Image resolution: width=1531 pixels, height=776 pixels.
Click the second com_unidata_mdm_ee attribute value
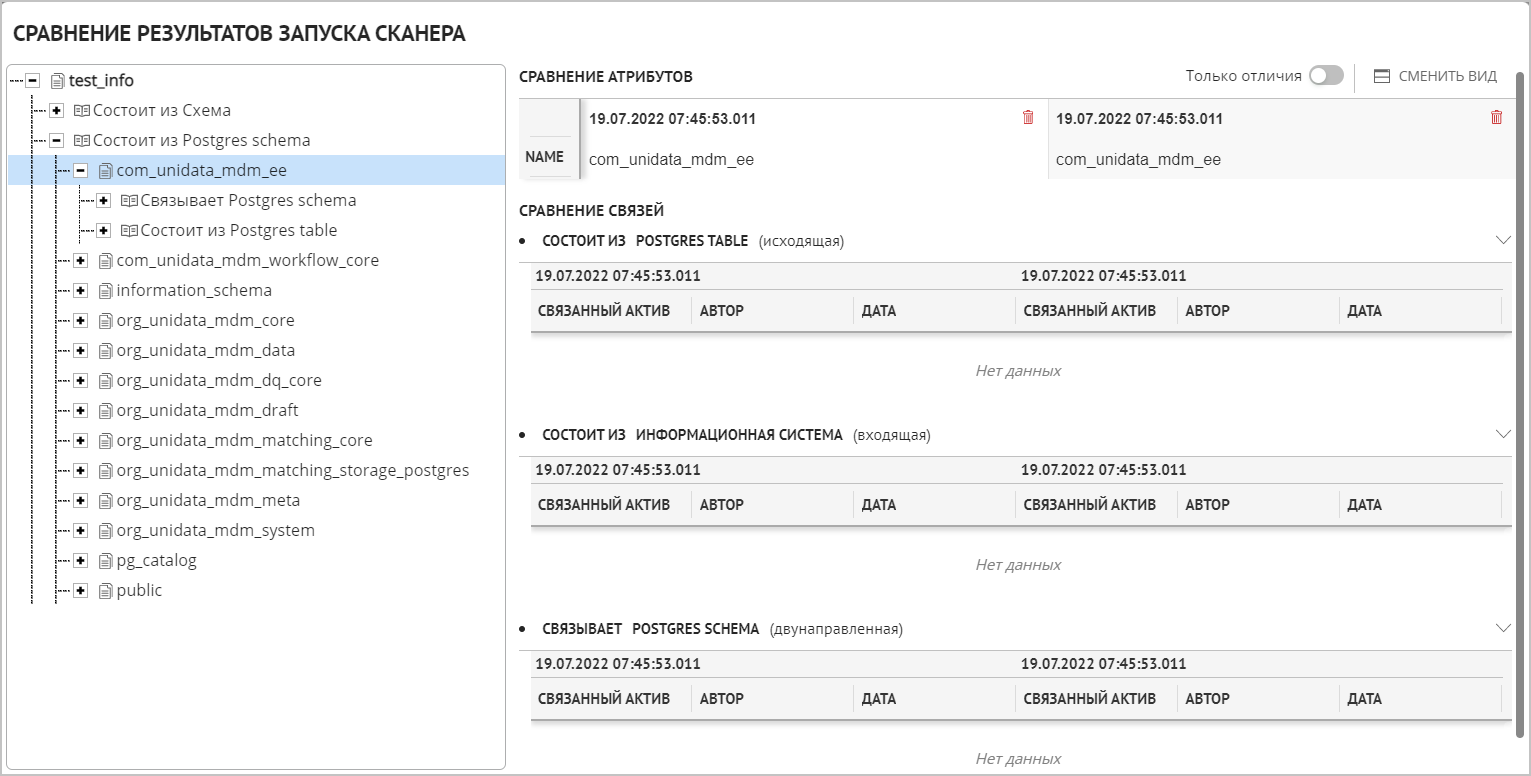point(1138,159)
